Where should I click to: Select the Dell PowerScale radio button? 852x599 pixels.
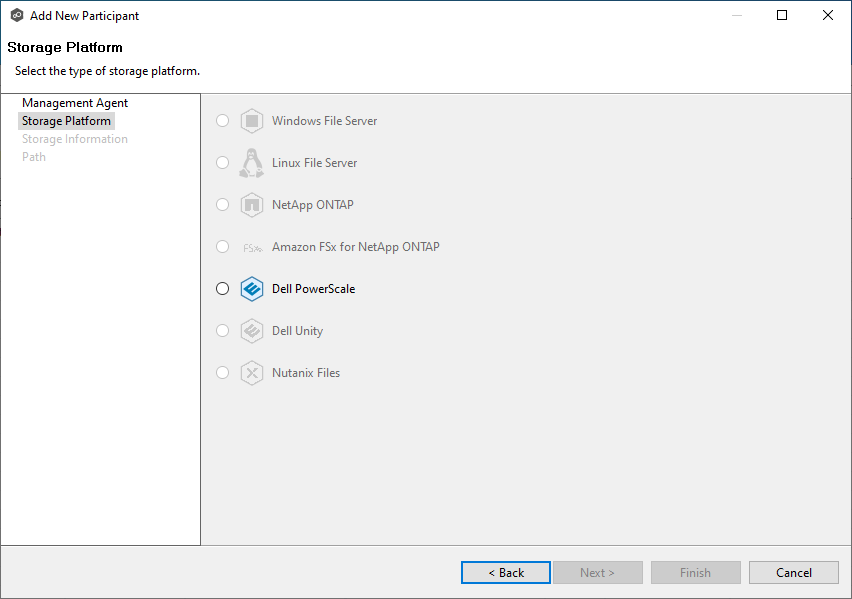[x=222, y=289]
